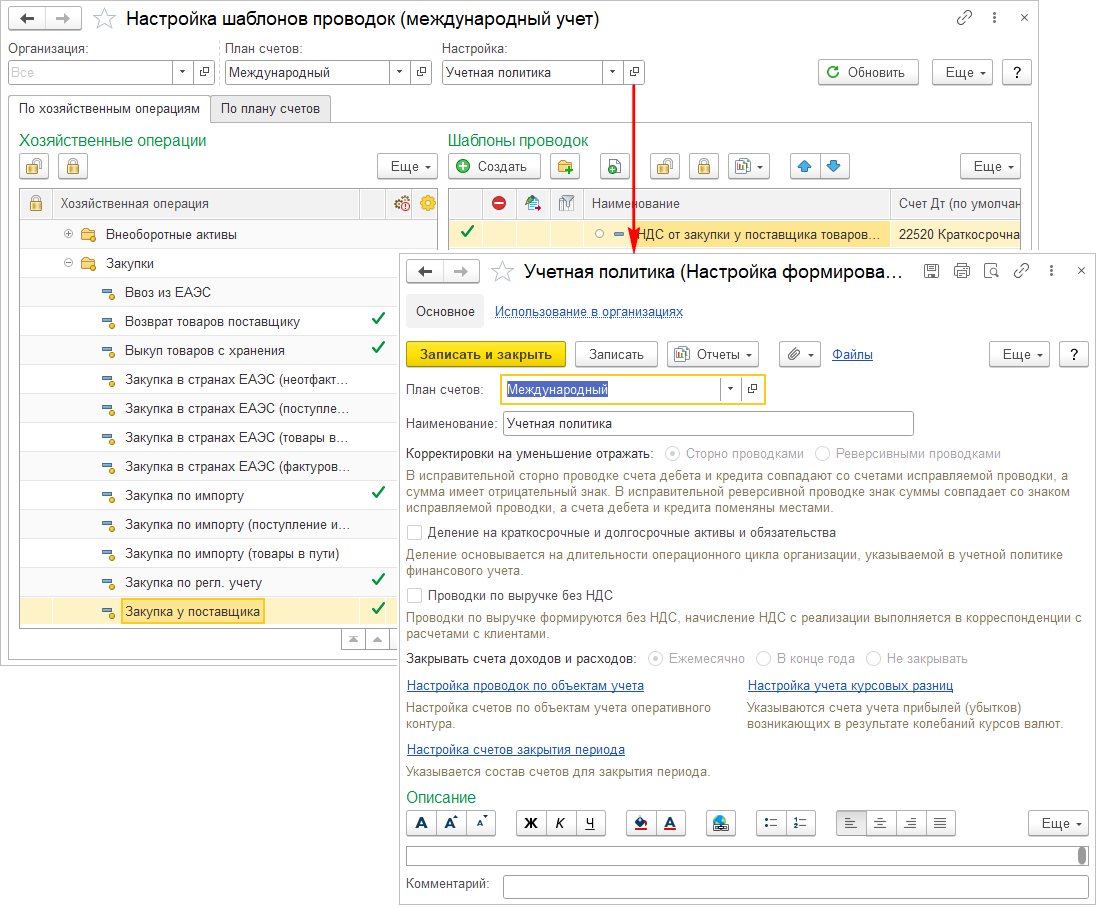Click the background fill color icon
This screenshot has width=1100, height=908.
(641, 823)
